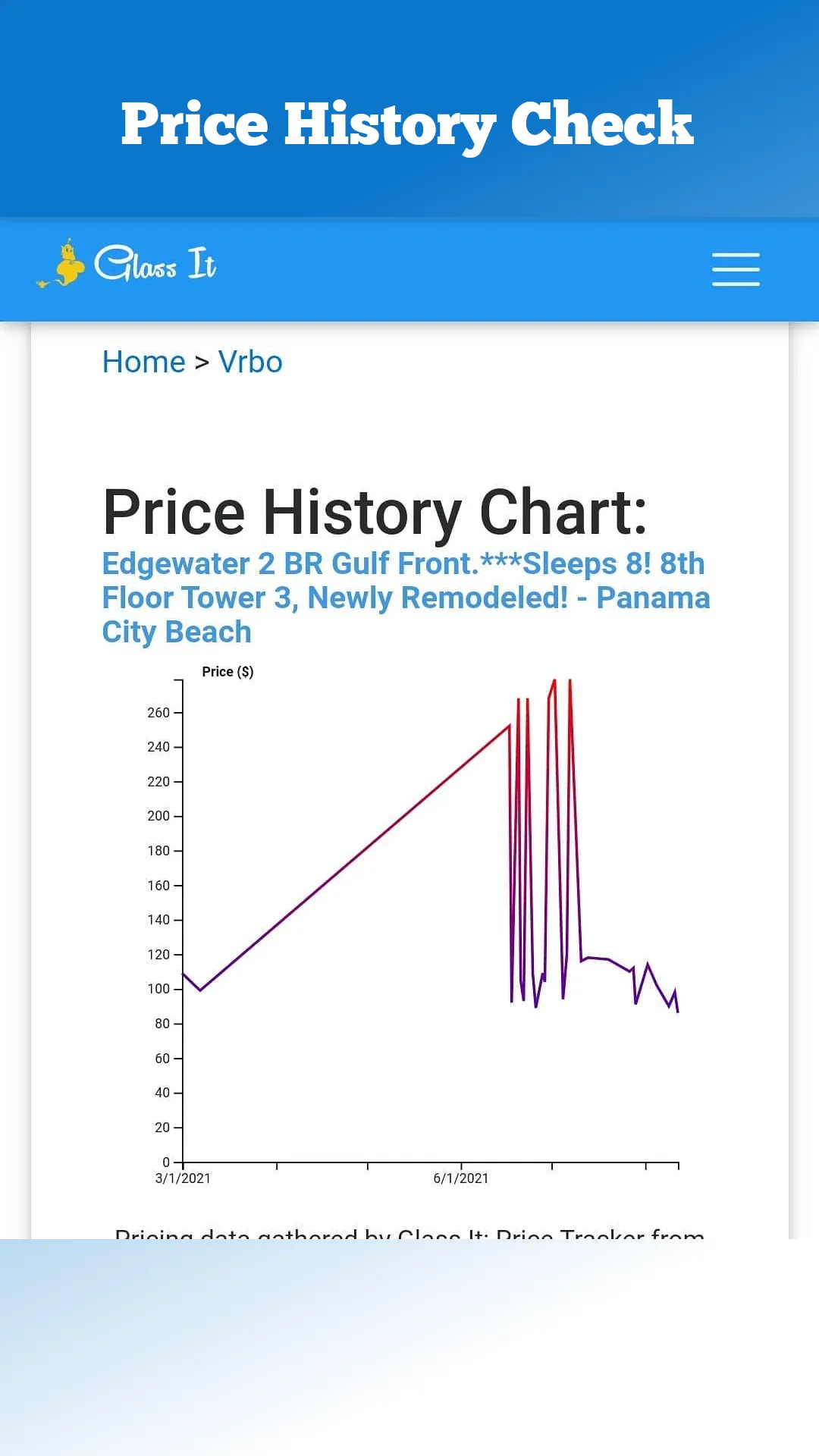
Task: Select the 3/1/2021 date tick label
Action: pyautogui.click(x=183, y=1178)
